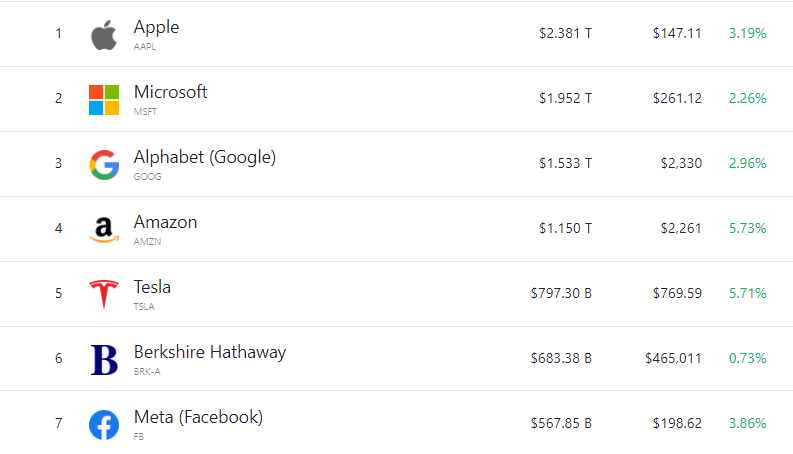Click the FB ticker symbol text
The image size is (793, 454).
tap(139, 436)
